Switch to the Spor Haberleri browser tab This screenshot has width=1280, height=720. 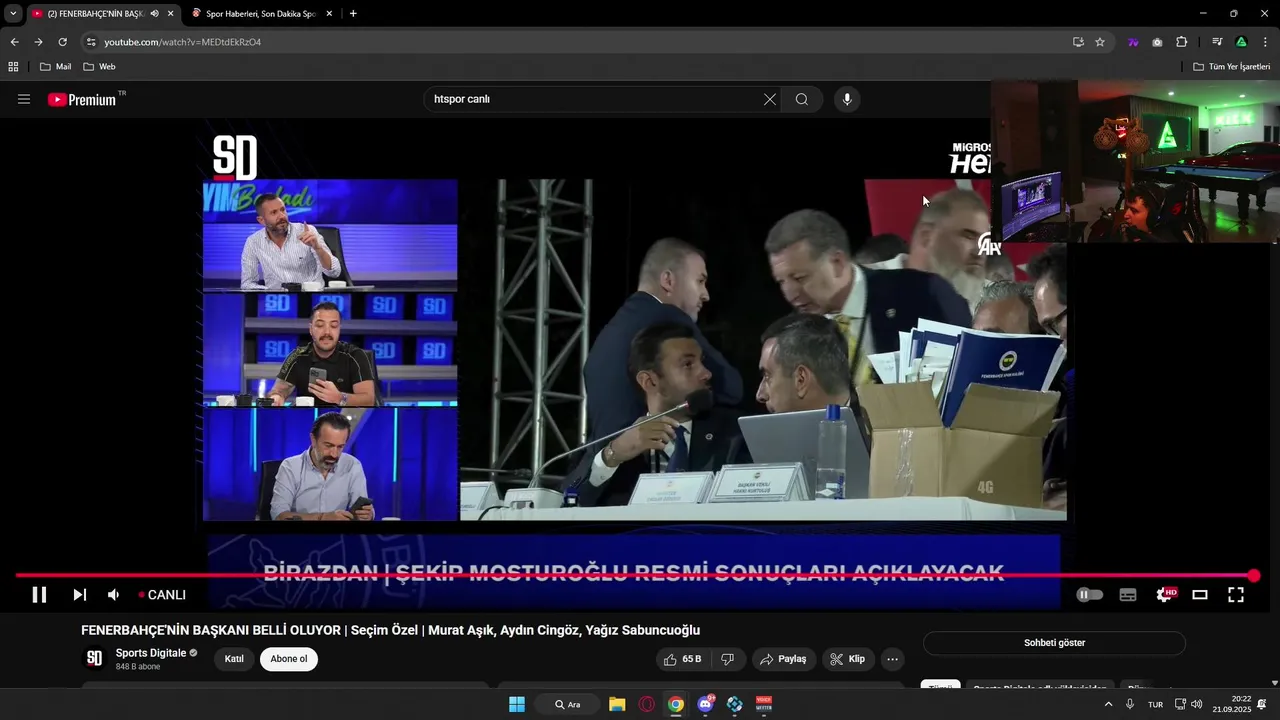(x=260, y=14)
